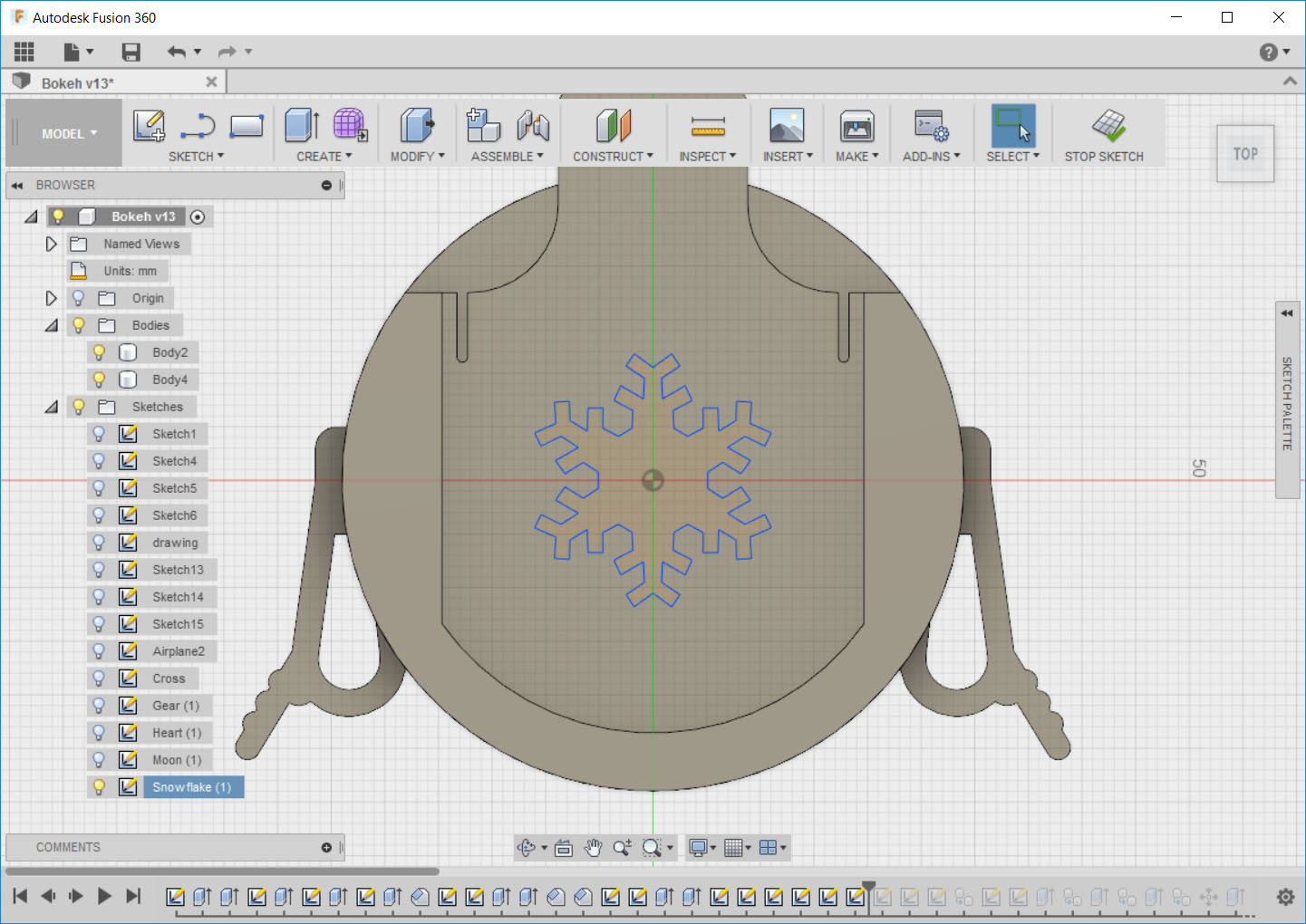1306x924 pixels.
Task: Close the Bokeh v13 document tab
Action: click(x=211, y=82)
